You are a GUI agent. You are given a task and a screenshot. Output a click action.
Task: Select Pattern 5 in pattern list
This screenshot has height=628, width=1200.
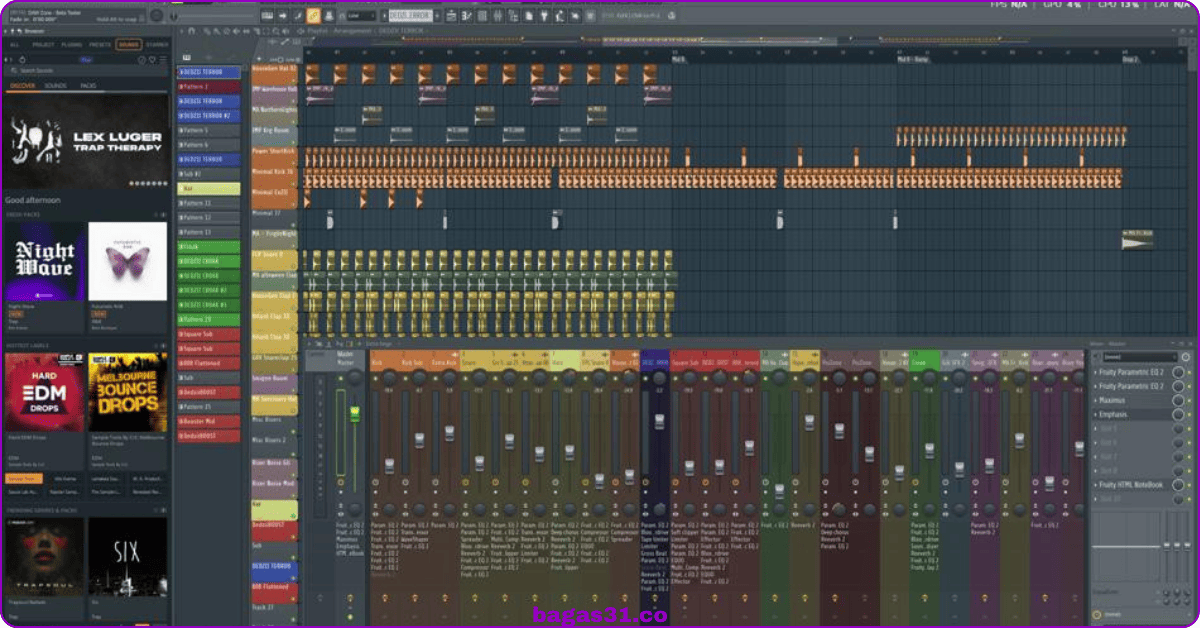(209, 130)
